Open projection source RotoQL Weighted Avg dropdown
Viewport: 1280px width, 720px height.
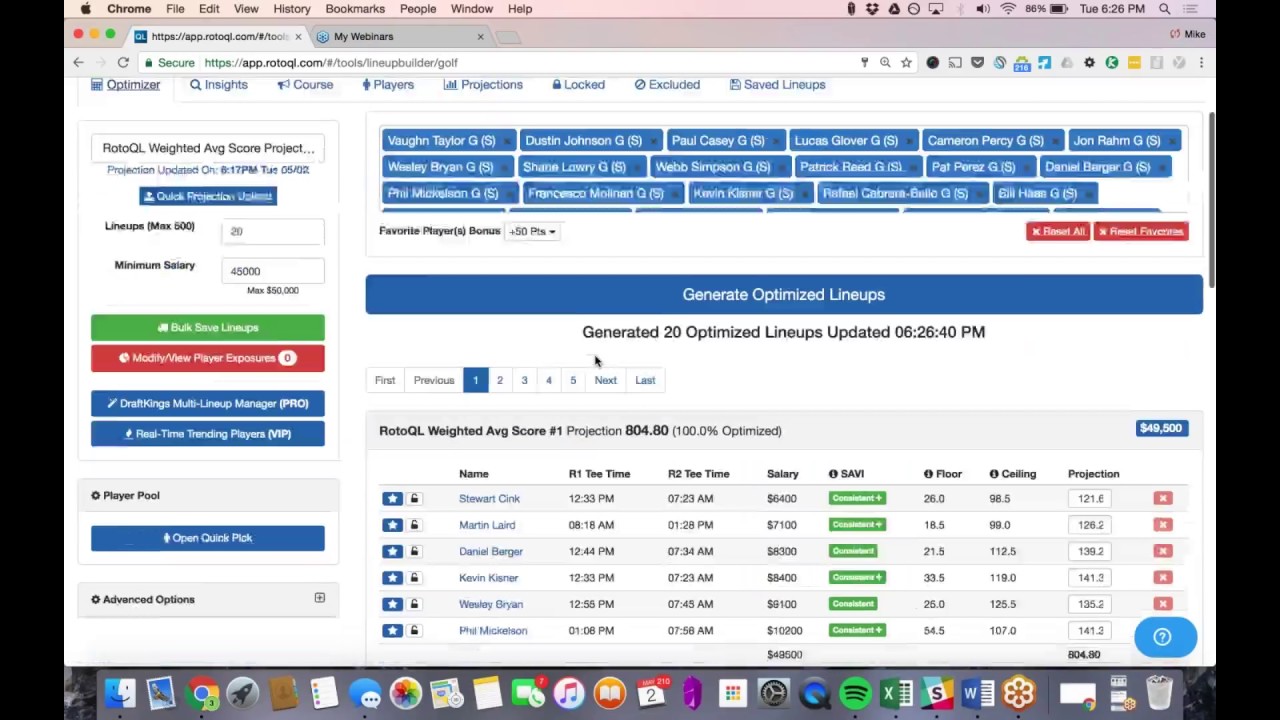click(x=208, y=148)
